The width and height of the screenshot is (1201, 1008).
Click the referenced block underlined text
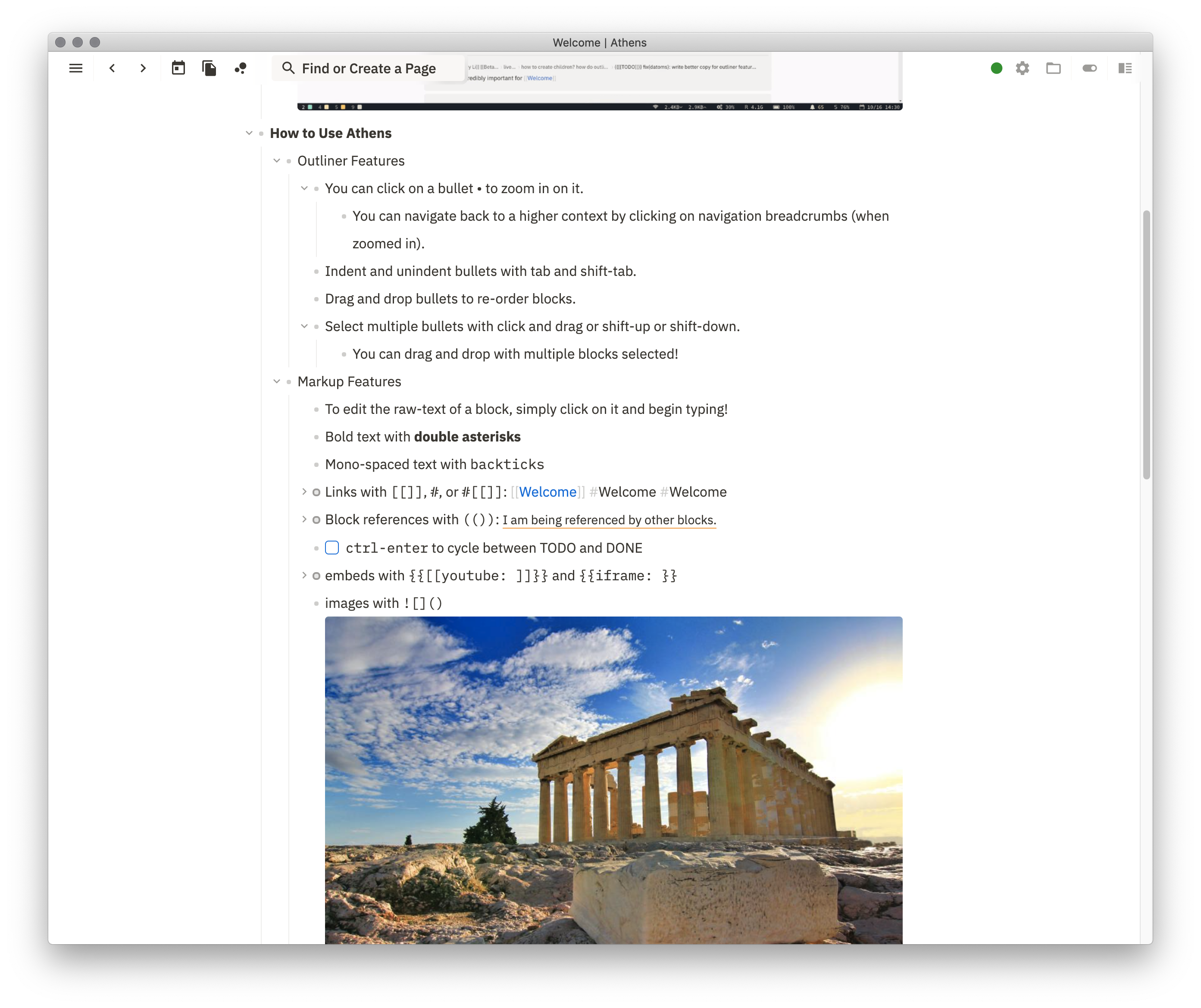(x=609, y=520)
